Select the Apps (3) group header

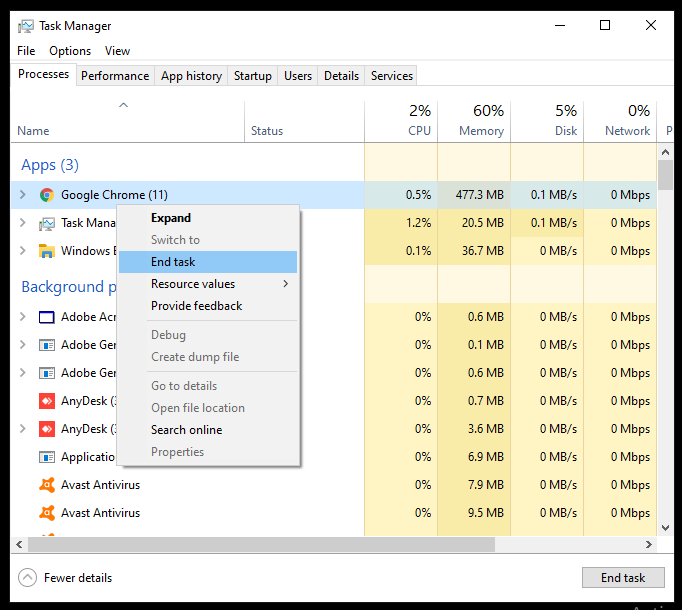coord(50,165)
